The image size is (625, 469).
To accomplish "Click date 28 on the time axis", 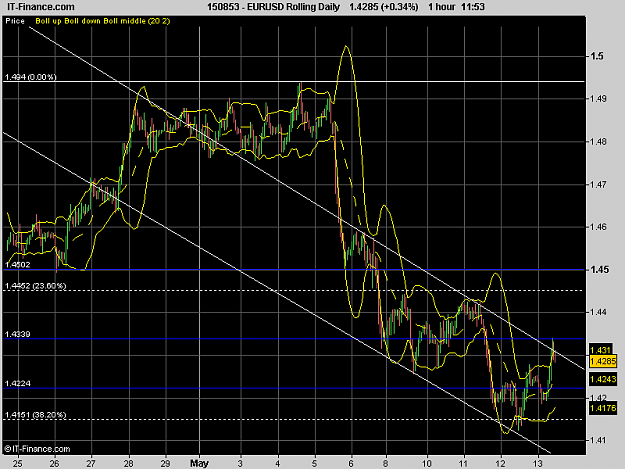I will tap(128, 463).
